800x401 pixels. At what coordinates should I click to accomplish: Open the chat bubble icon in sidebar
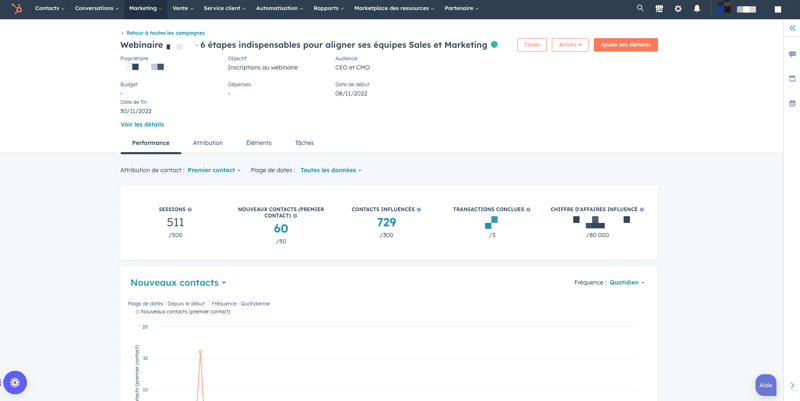click(x=792, y=54)
